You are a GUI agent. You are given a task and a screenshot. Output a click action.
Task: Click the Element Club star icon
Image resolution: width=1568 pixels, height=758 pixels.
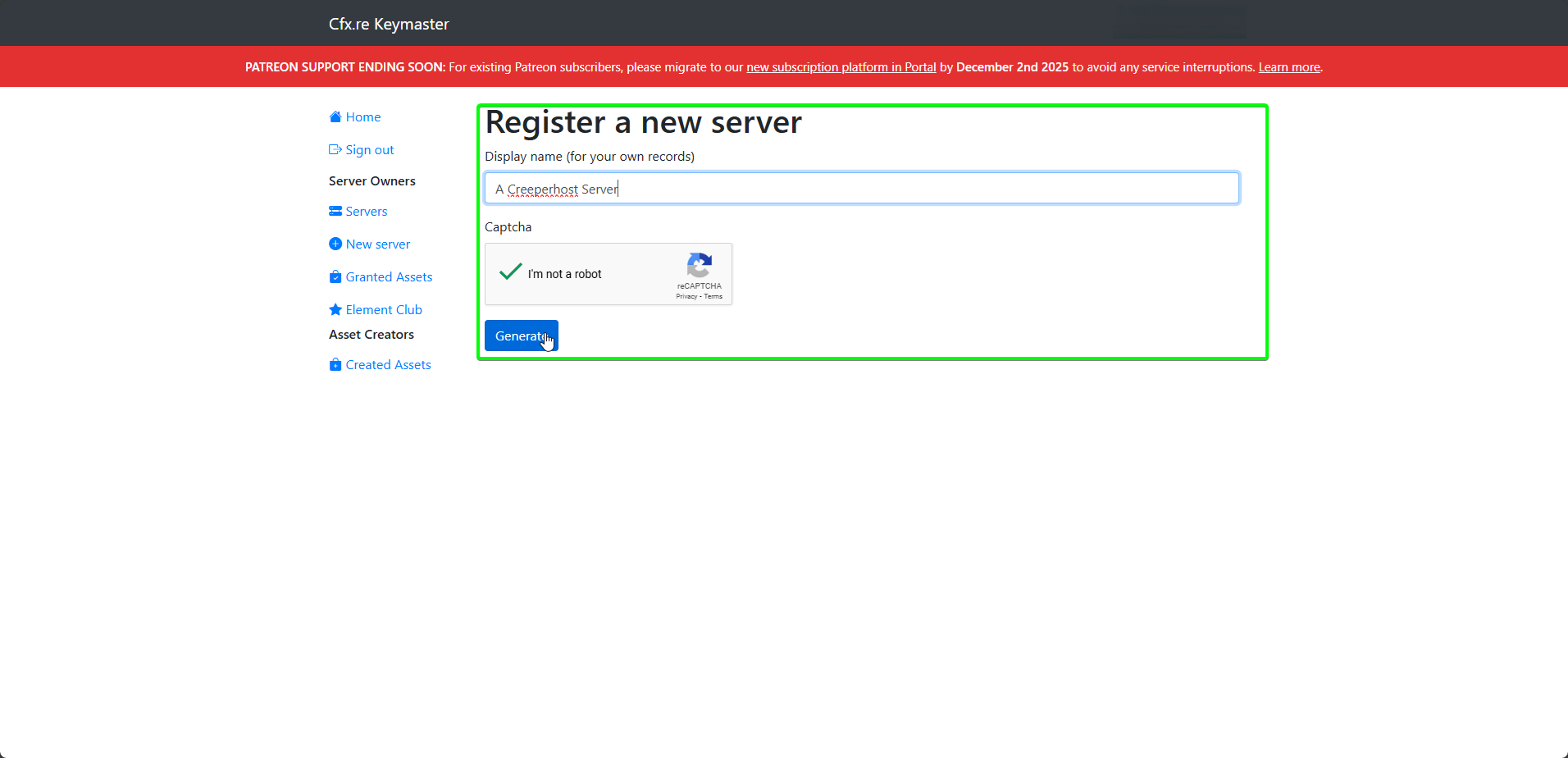pyautogui.click(x=335, y=309)
